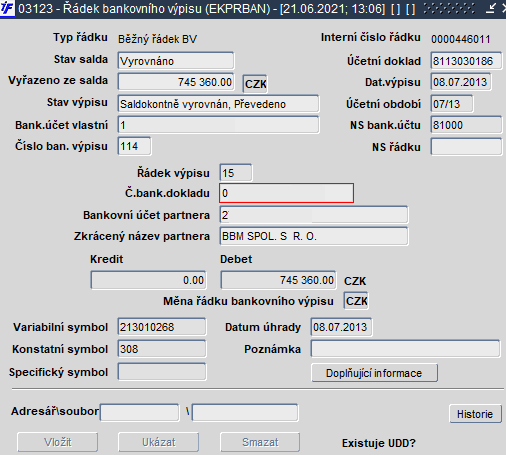Open Doplňující informace
Image resolution: width=506 pixels, height=455 pixels.
pos(374,373)
